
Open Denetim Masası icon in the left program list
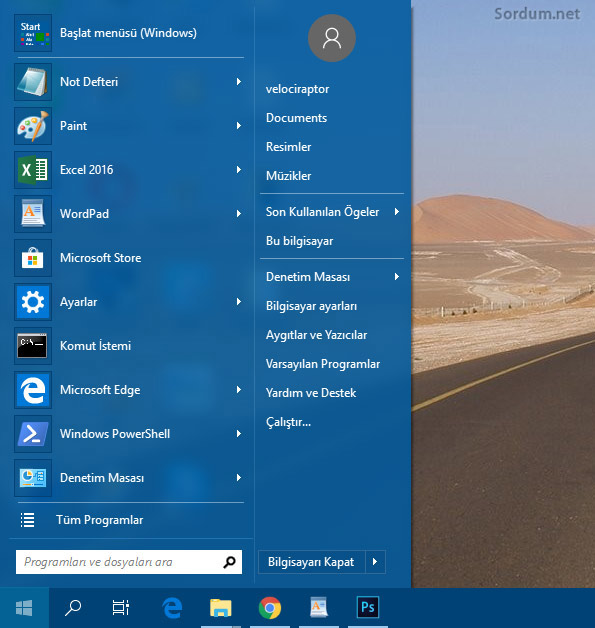[33, 478]
